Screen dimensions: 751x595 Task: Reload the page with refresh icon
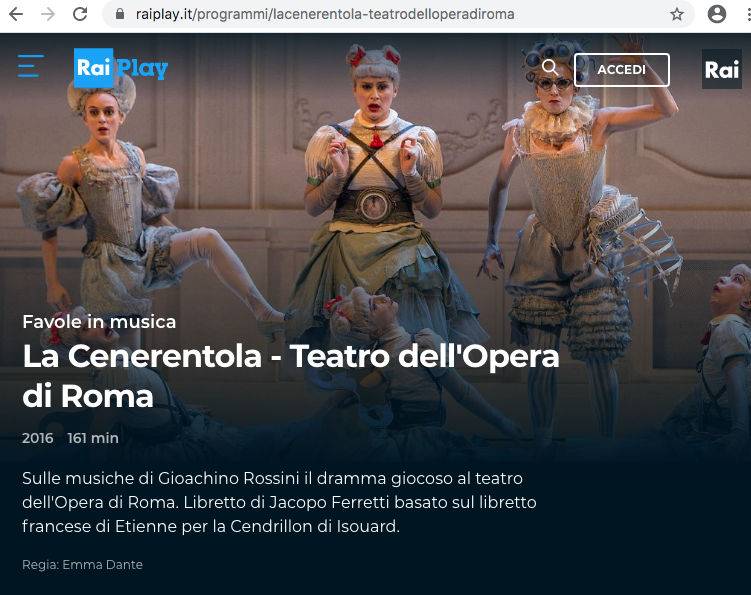tap(80, 14)
